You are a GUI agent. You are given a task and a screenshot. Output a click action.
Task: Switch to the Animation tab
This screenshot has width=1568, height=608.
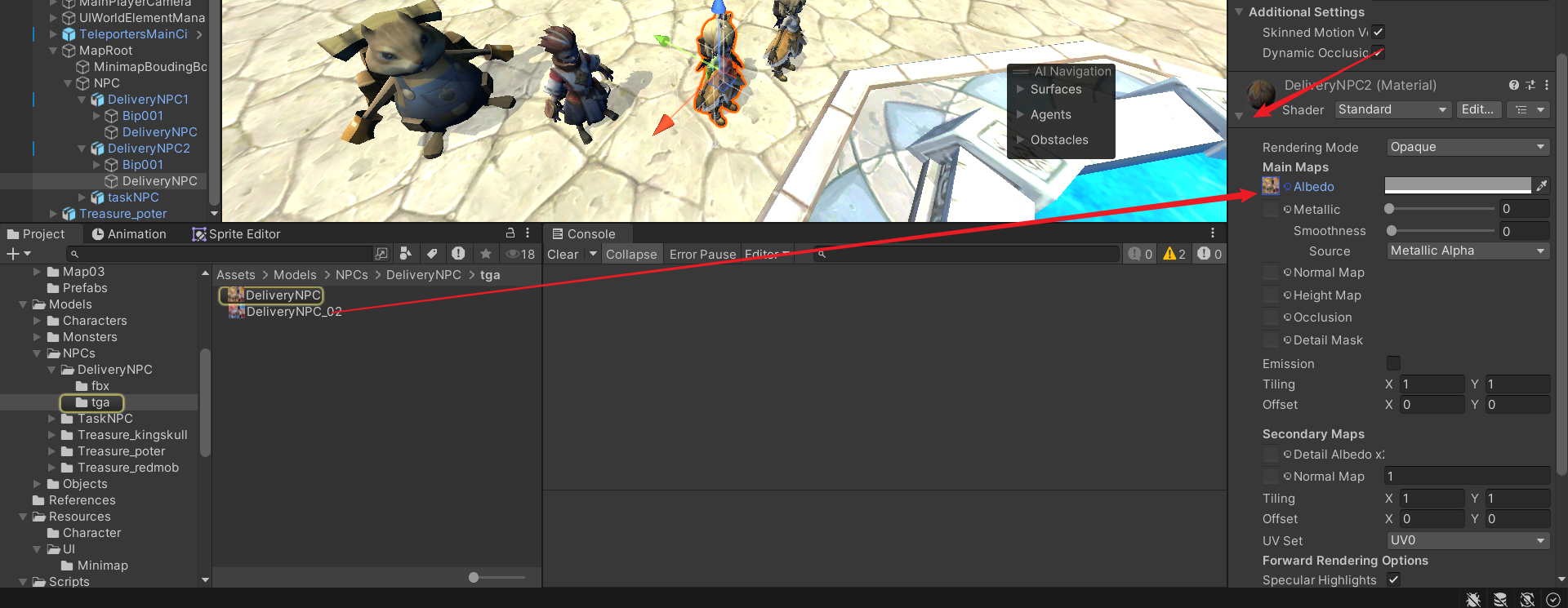click(129, 234)
